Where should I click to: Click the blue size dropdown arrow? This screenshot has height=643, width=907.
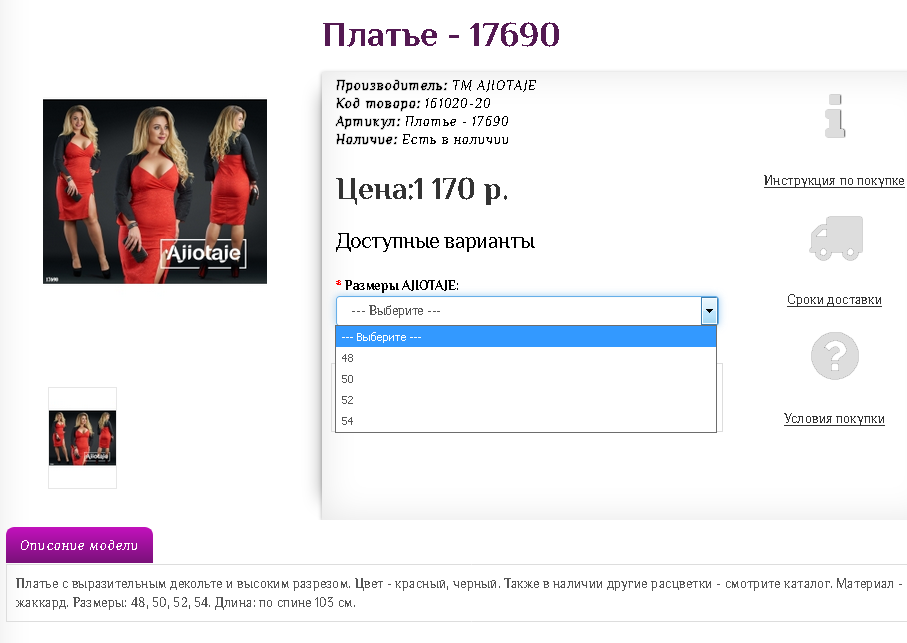(709, 311)
